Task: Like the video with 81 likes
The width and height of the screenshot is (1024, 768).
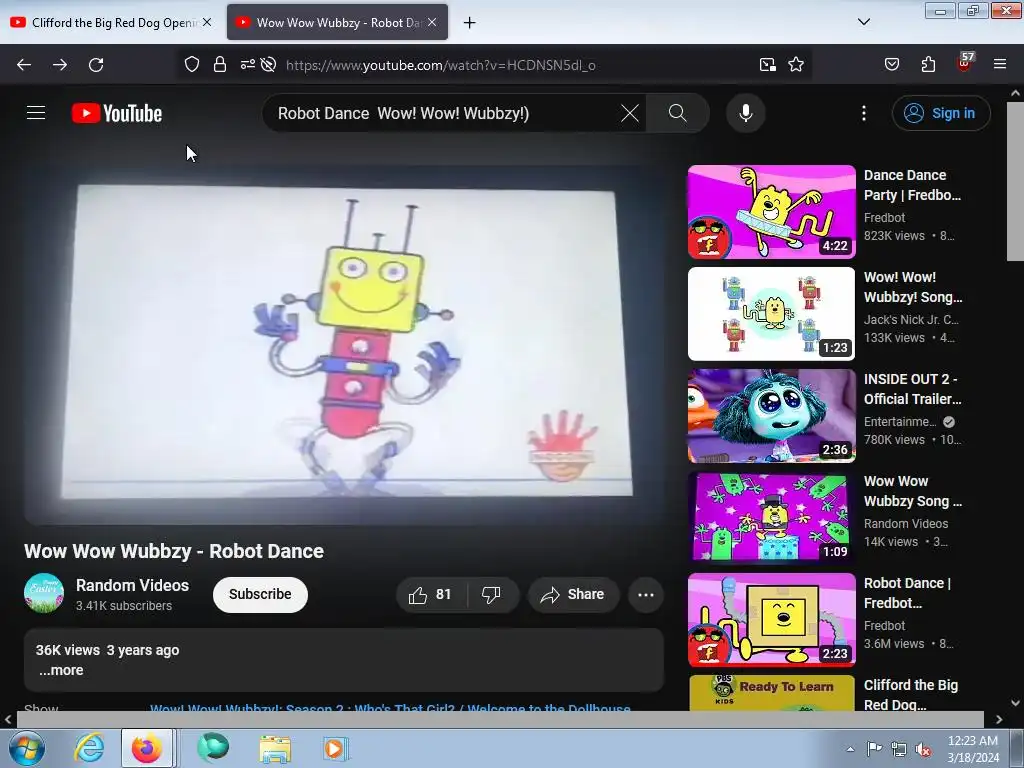Action: pyautogui.click(x=430, y=594)
